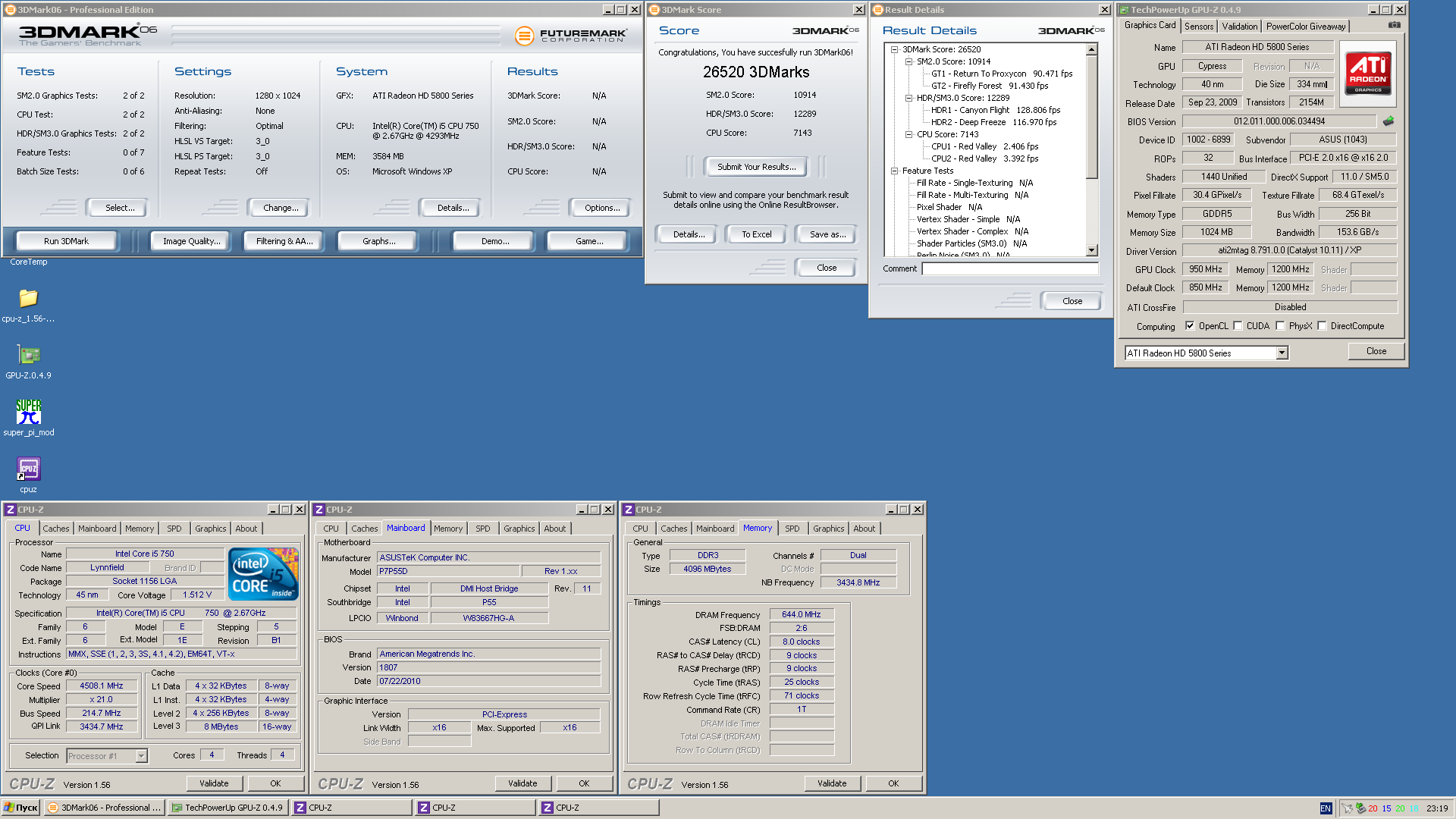
Task: Click the To Excel button
Action: (756, 234)
